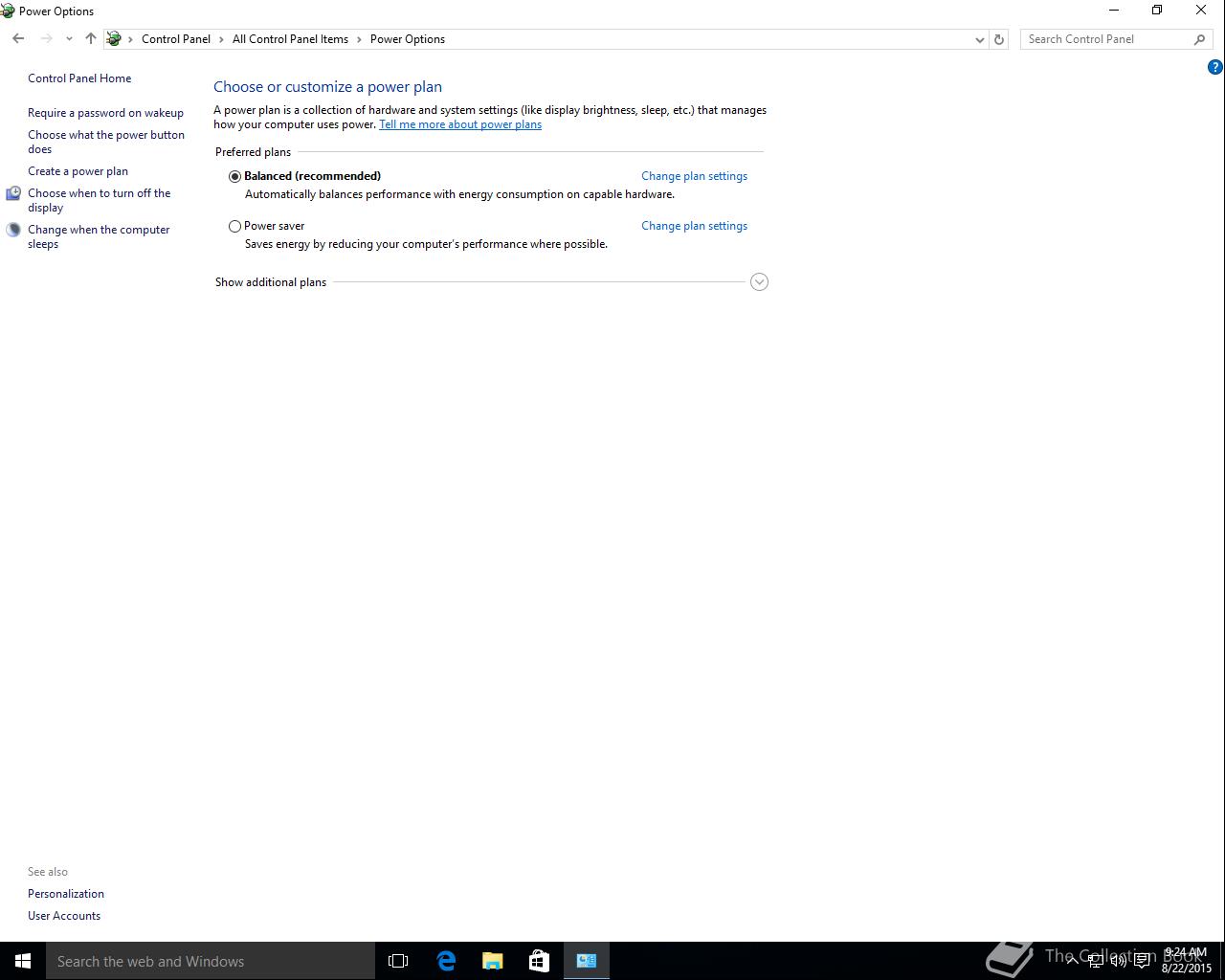Go up one level with the Up arrow
The width and height of the screenshot is (1225, 980).
pos(91,39)
